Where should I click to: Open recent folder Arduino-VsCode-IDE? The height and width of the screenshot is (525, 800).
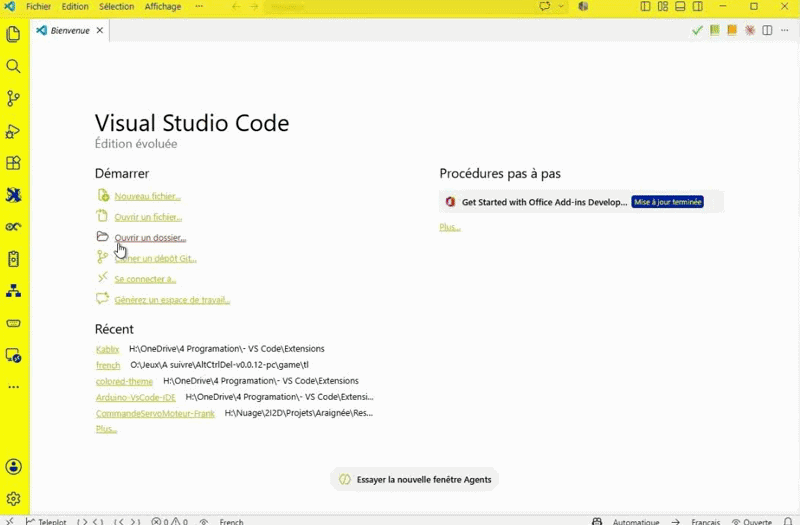pos(135,397)
